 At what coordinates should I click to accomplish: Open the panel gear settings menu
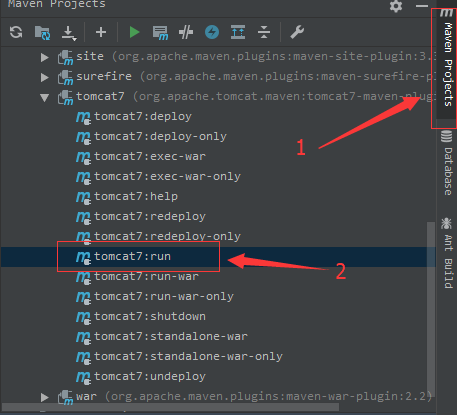click(396, 6)
